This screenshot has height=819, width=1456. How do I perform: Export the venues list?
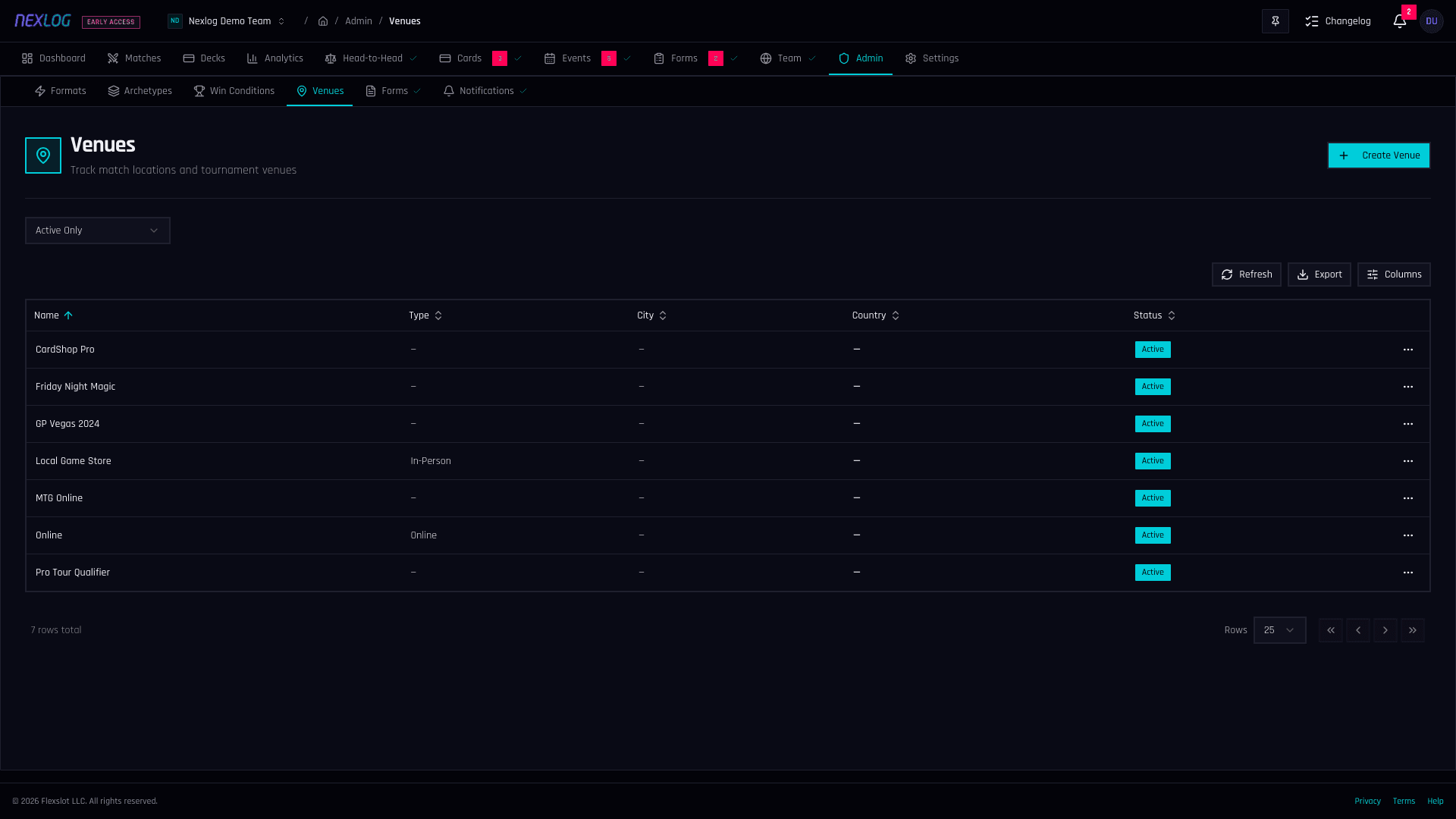(x=1319, y=275)
